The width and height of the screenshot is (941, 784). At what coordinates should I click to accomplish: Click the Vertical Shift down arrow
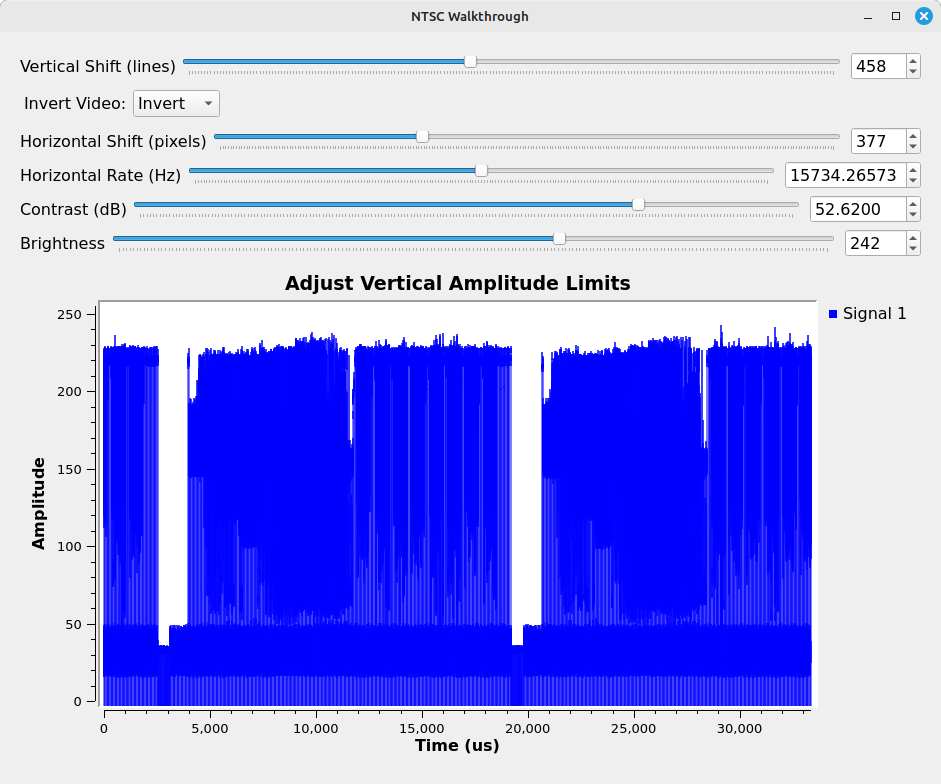[912, 72]
